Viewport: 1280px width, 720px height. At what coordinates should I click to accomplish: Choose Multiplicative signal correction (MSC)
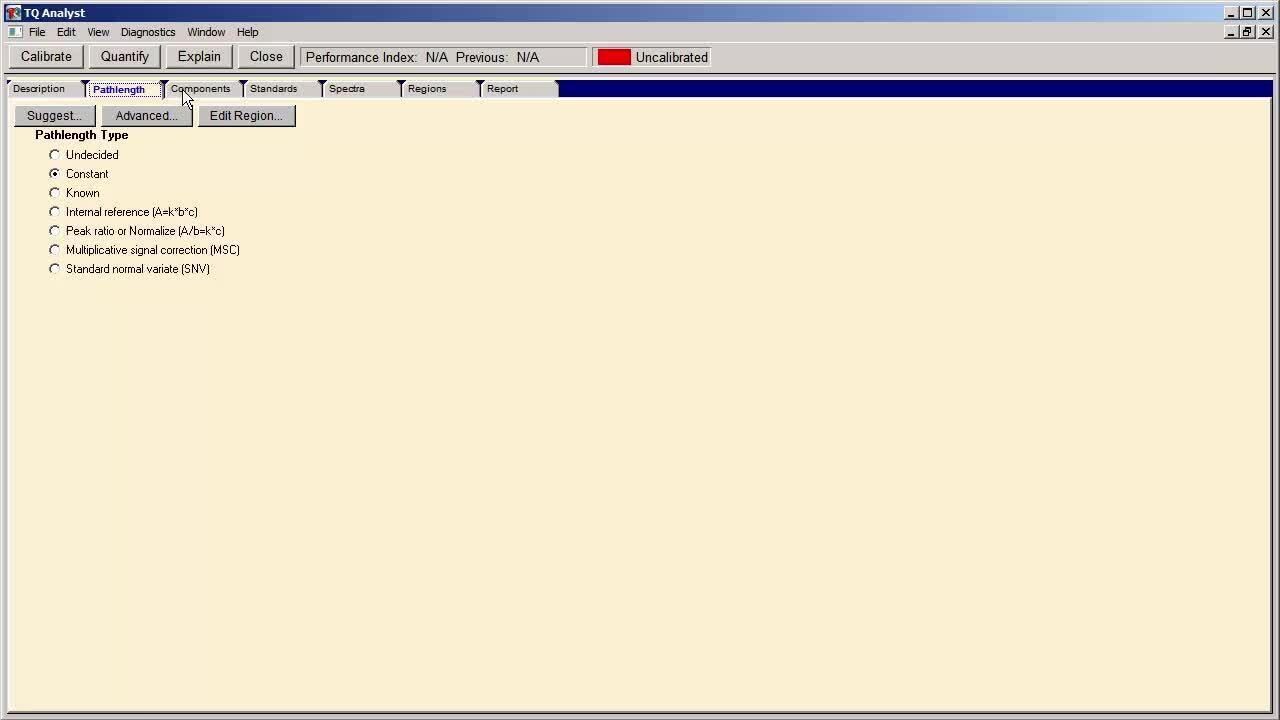(55, 250)
